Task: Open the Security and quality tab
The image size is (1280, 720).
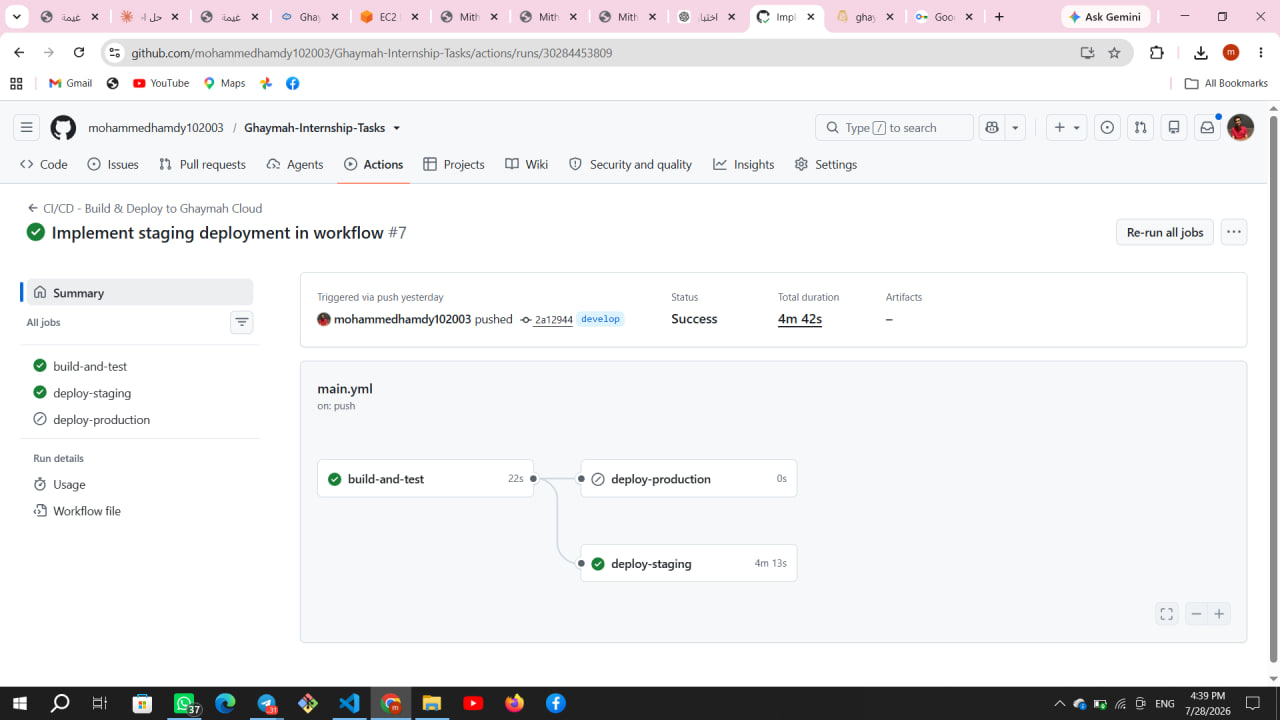Action: pos(631,164)
